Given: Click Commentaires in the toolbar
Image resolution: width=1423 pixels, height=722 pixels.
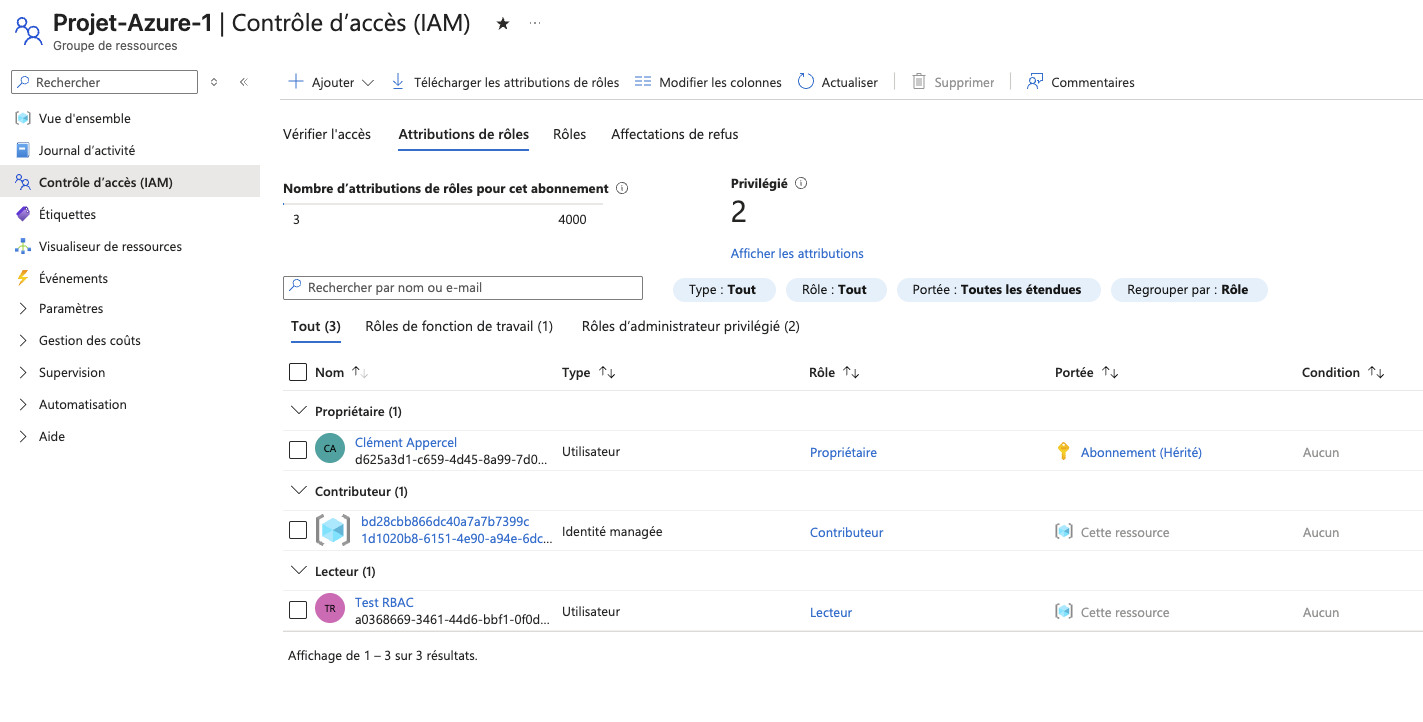Looking at the screenshot, I should (1081, 82).
